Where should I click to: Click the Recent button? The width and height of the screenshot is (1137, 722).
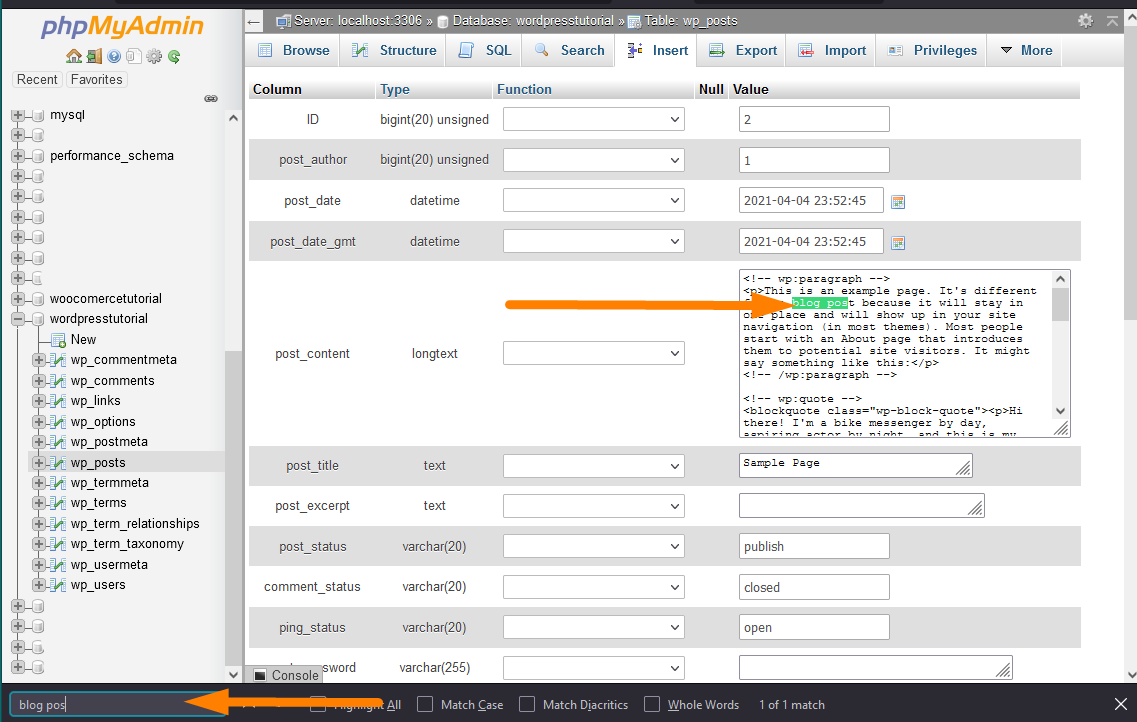tap(37, 80)
